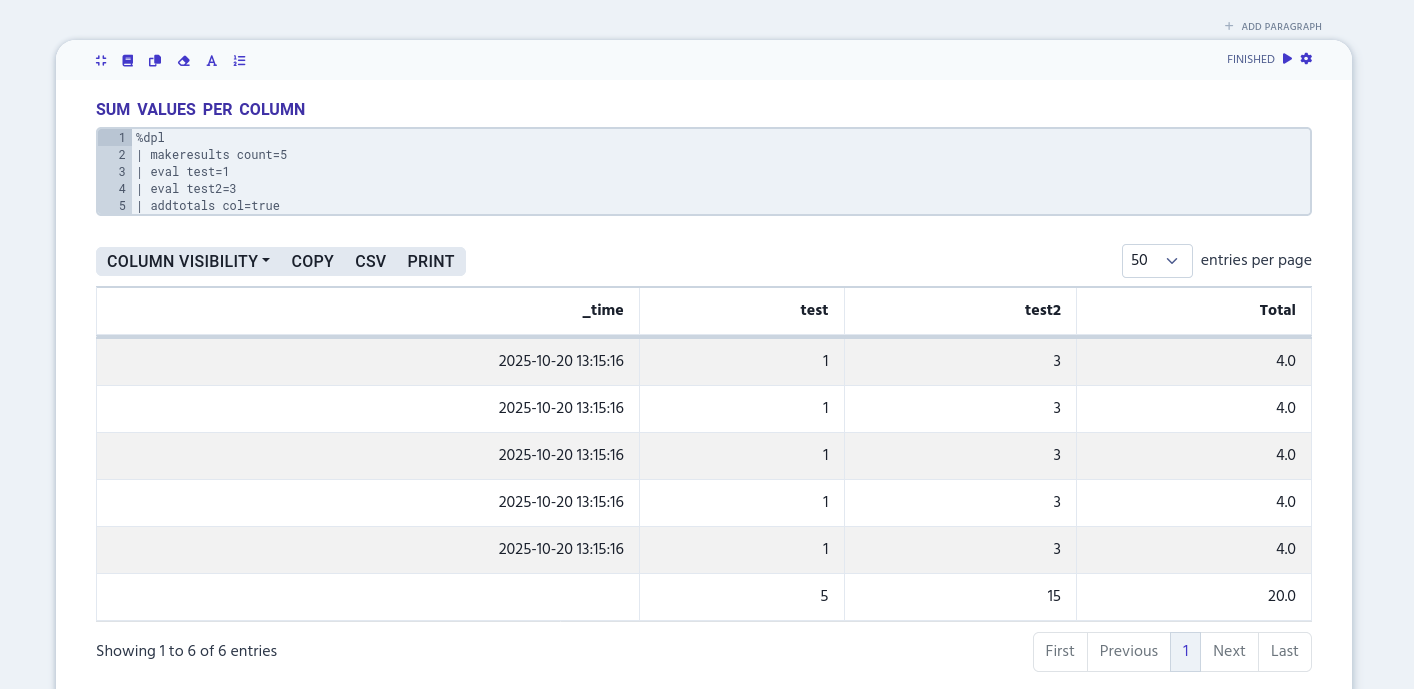Click the collapse paragraph arrows icon
The image size is (1414, 689).
coord(101,61)
